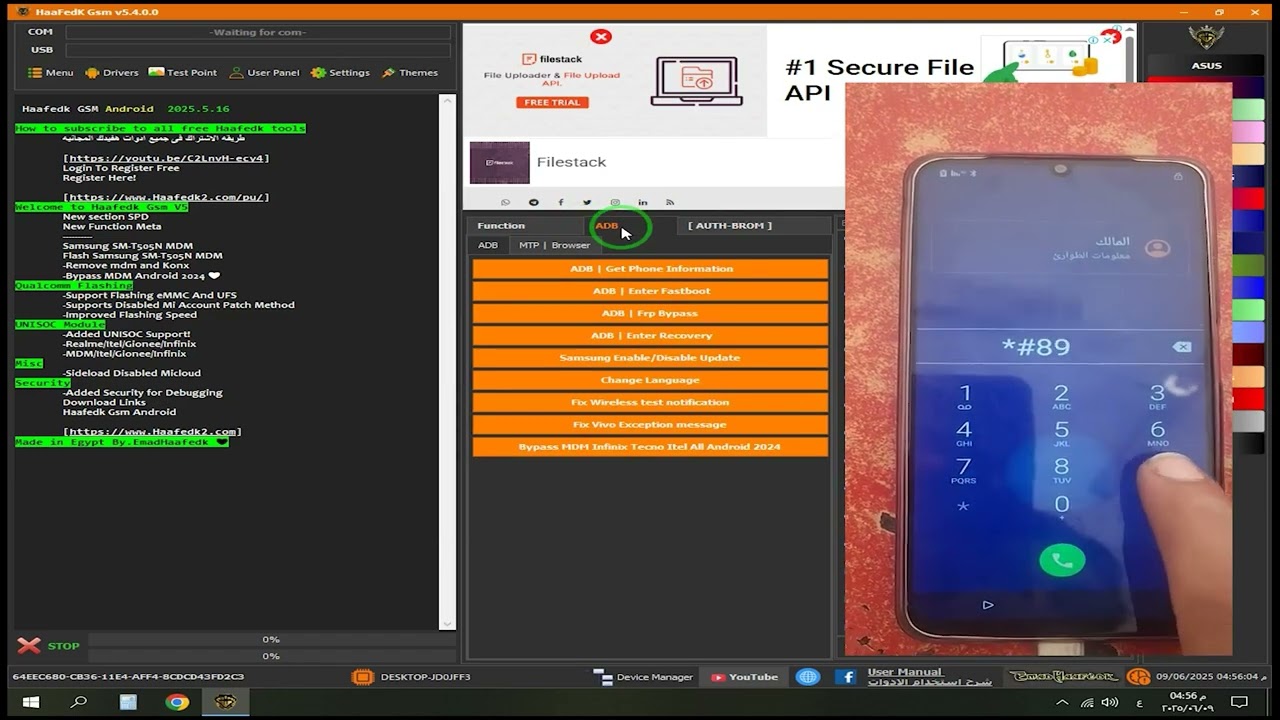1280x720 pixels.
Task: Open the Settings gear menu
Action: [340, 73]
